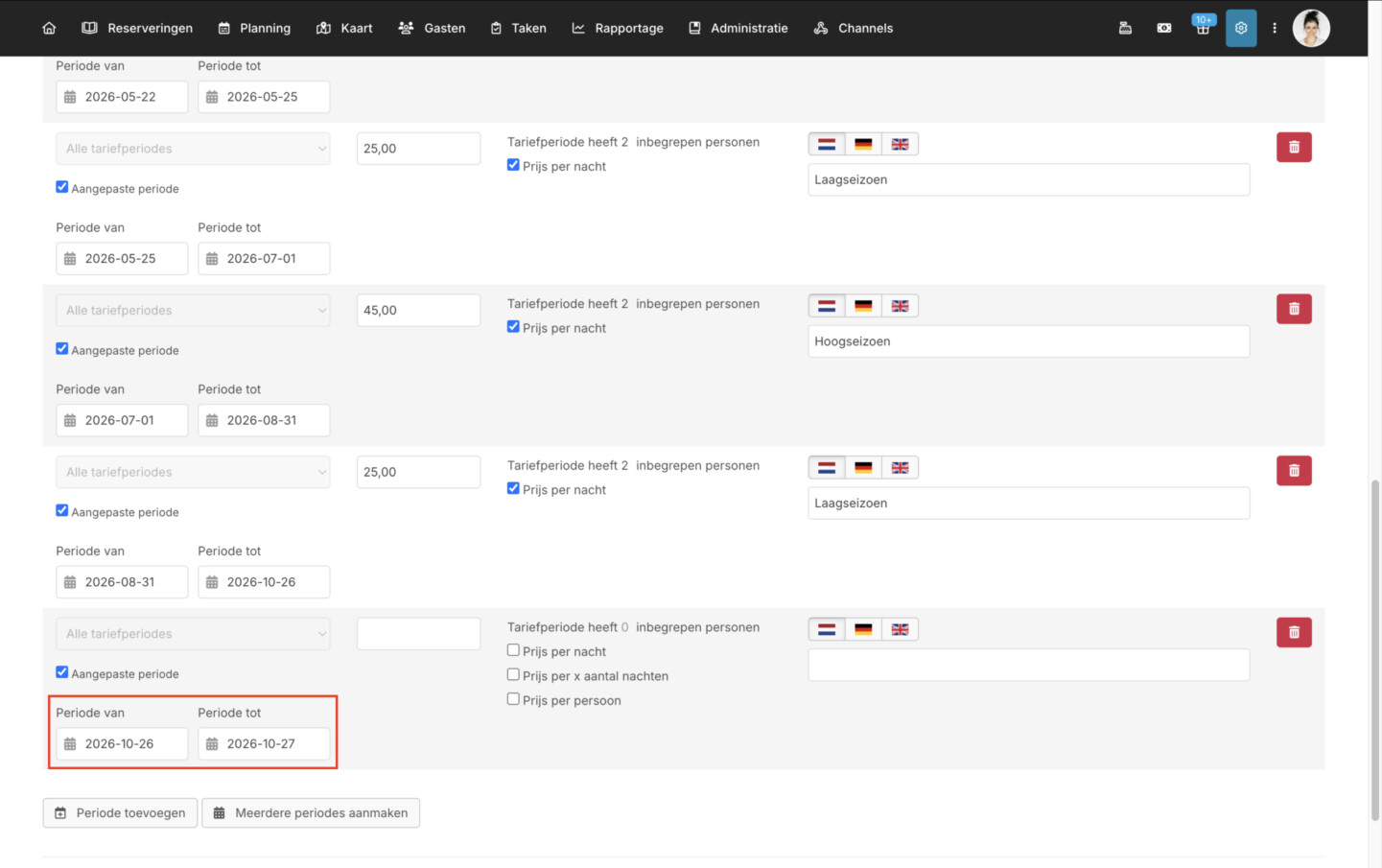Select the UK flag above the Hoogseizoen name

click(x=900, y=306)
